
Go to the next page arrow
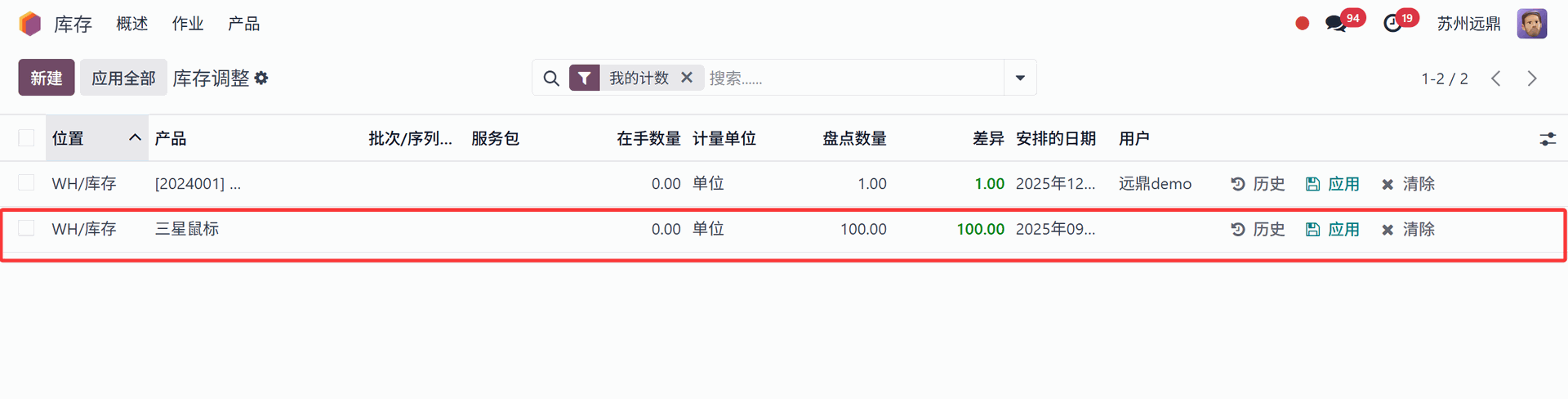pyautogui.click(x=1532, y=78)
